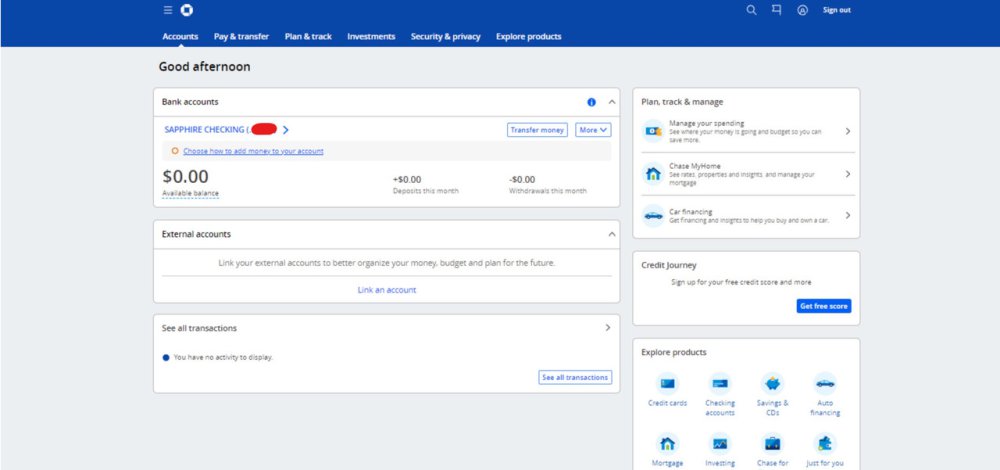Click the Chase MyHome title text
The width and height of the screenshot is (1000, 470).
pyautogui.click(x=695, y=166)
